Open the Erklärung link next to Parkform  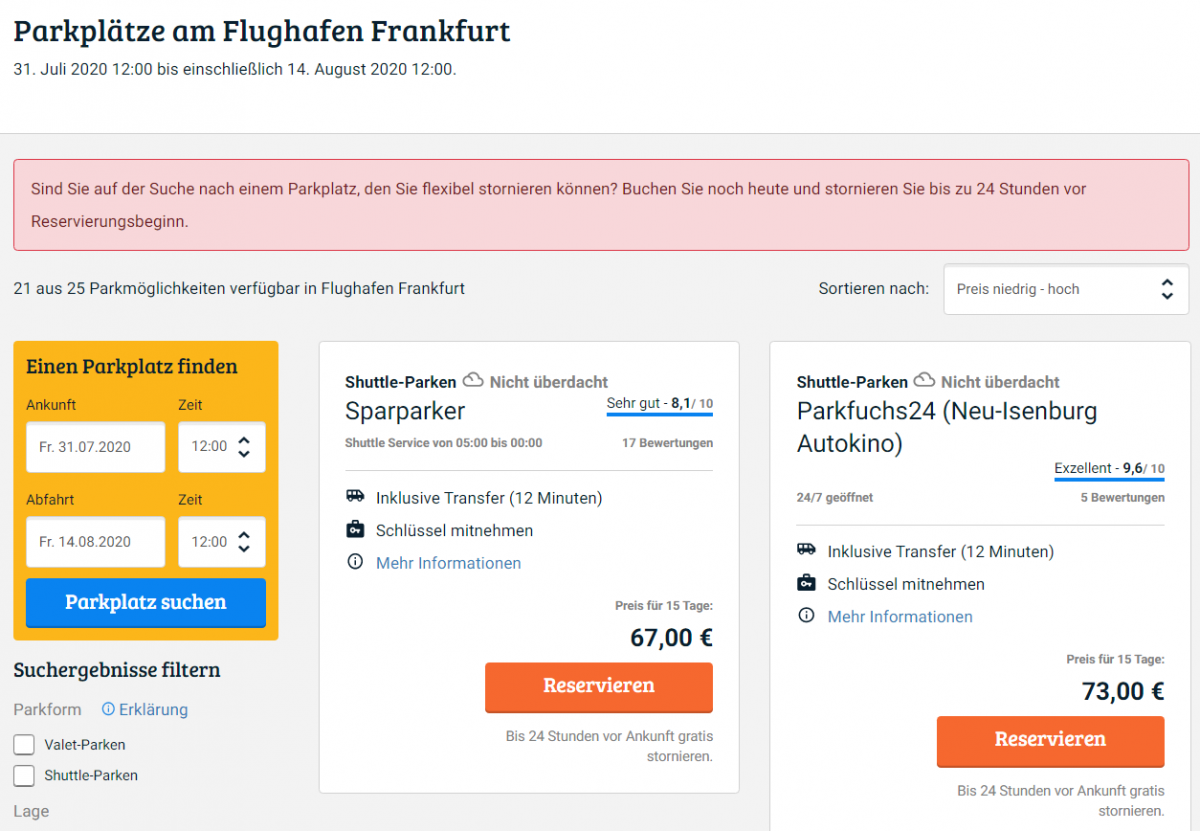[145, 709]
